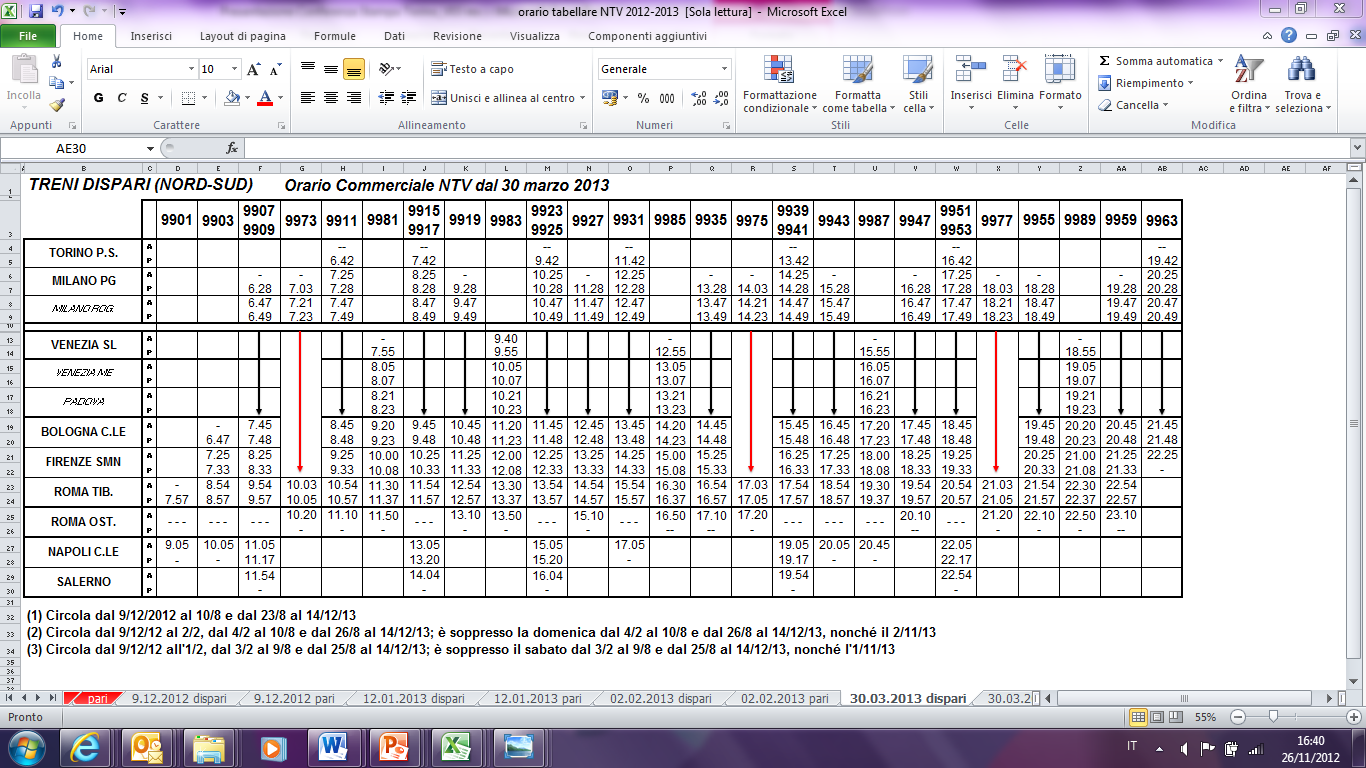Click the fx insert function icon
Screen dimensions: 1366x768
pos(232,148)
